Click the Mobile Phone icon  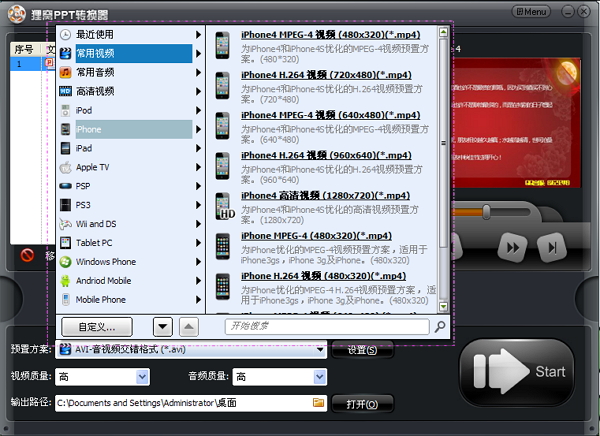(65, 299)
